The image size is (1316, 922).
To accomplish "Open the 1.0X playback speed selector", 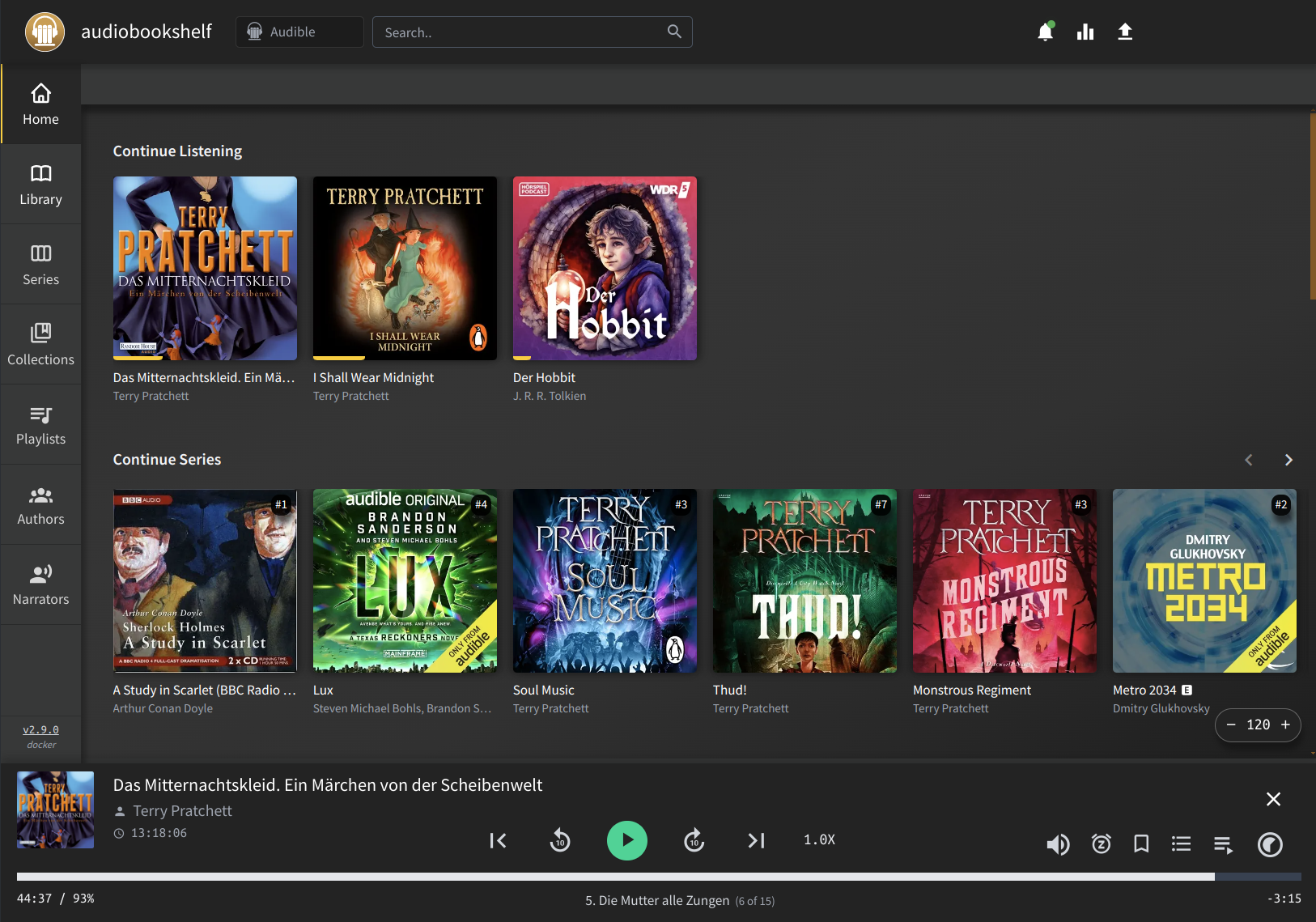I will 819,840.
